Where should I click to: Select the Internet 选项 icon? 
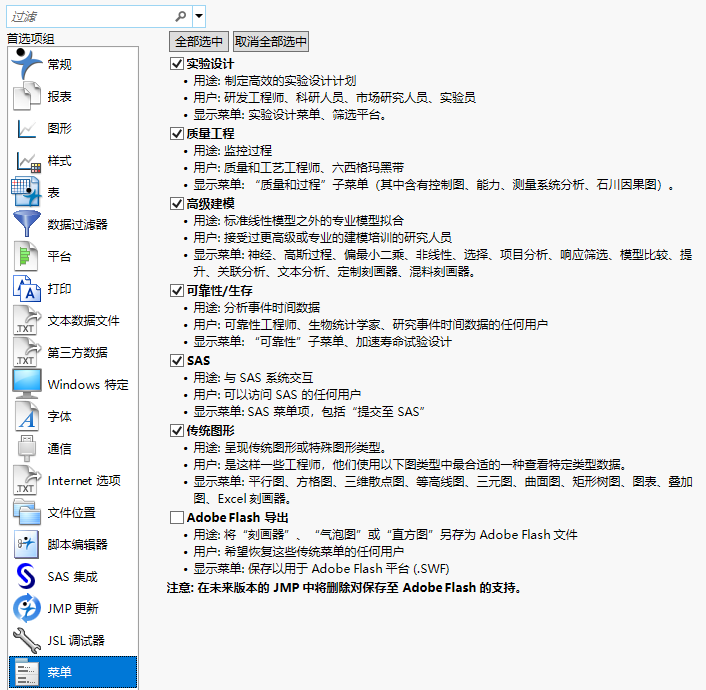27,480
